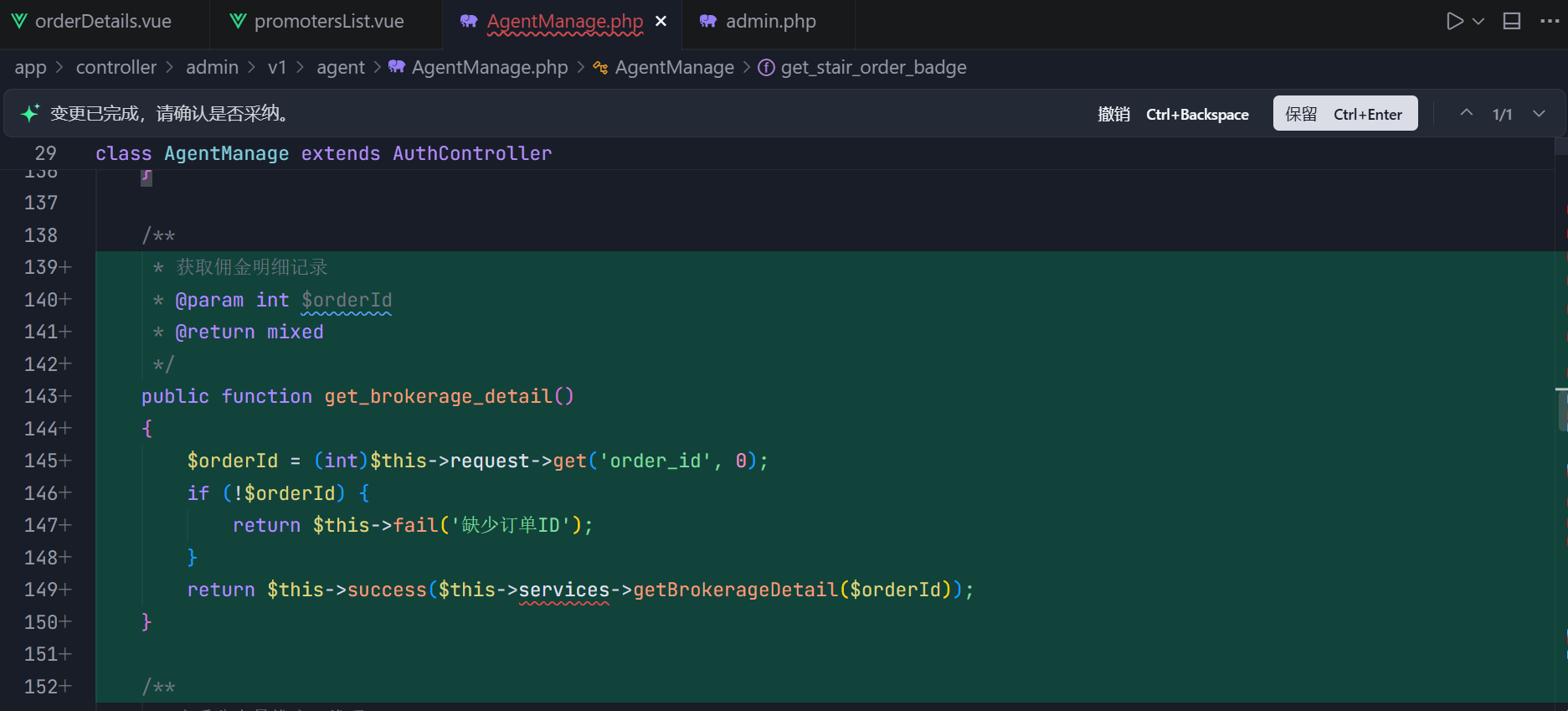Select 'controller' in the breadcrumb
Screen dimensions: 1568x711
point(116,68)
